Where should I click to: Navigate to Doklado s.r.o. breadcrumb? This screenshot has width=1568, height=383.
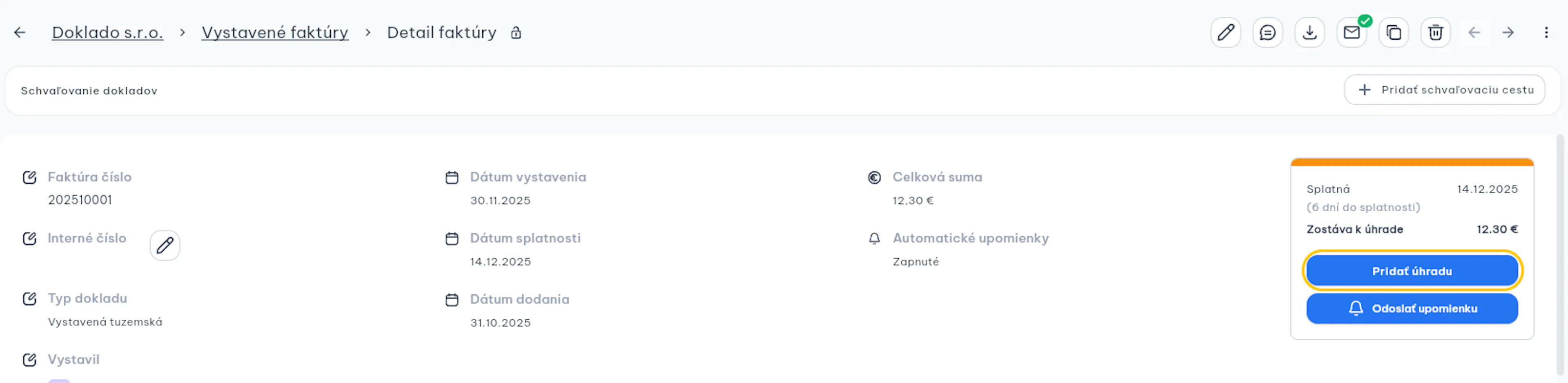108,32
